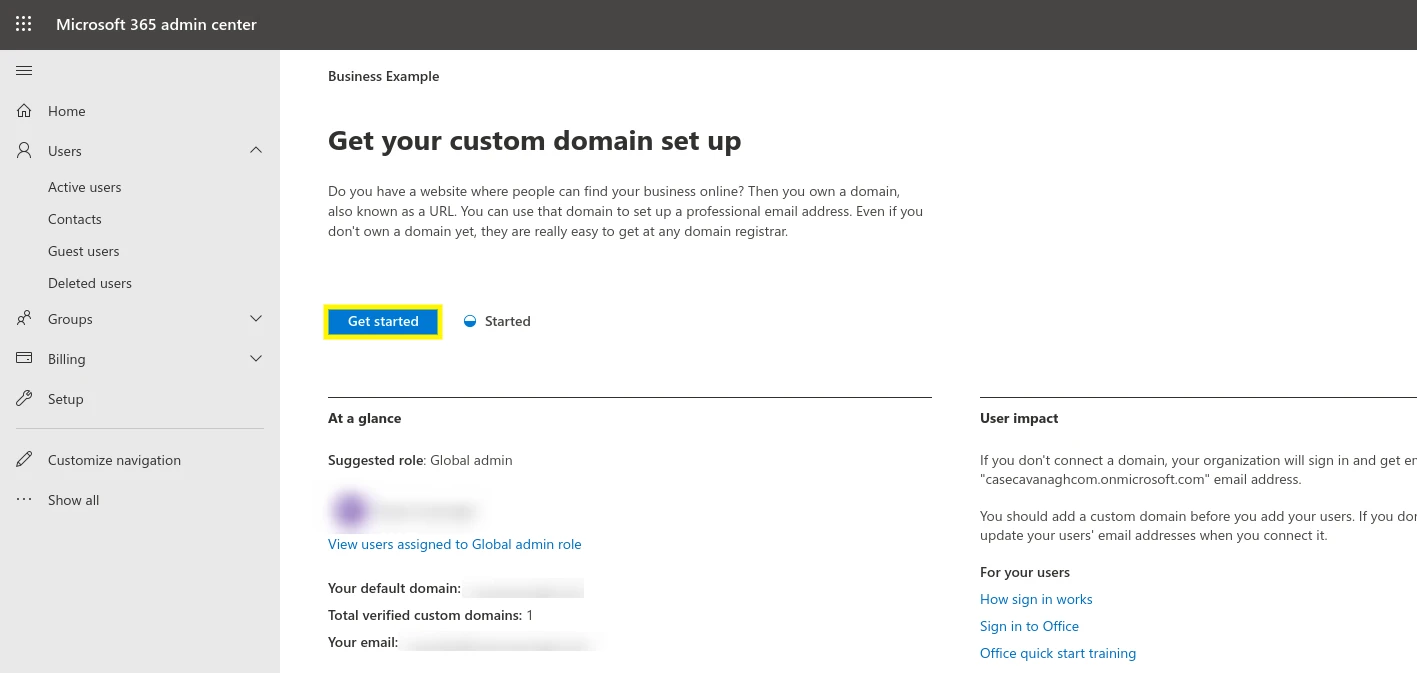This screenshot has width=1417, height=673.
Task: Open the Sign in to Office link
Action: [1029, 626]
